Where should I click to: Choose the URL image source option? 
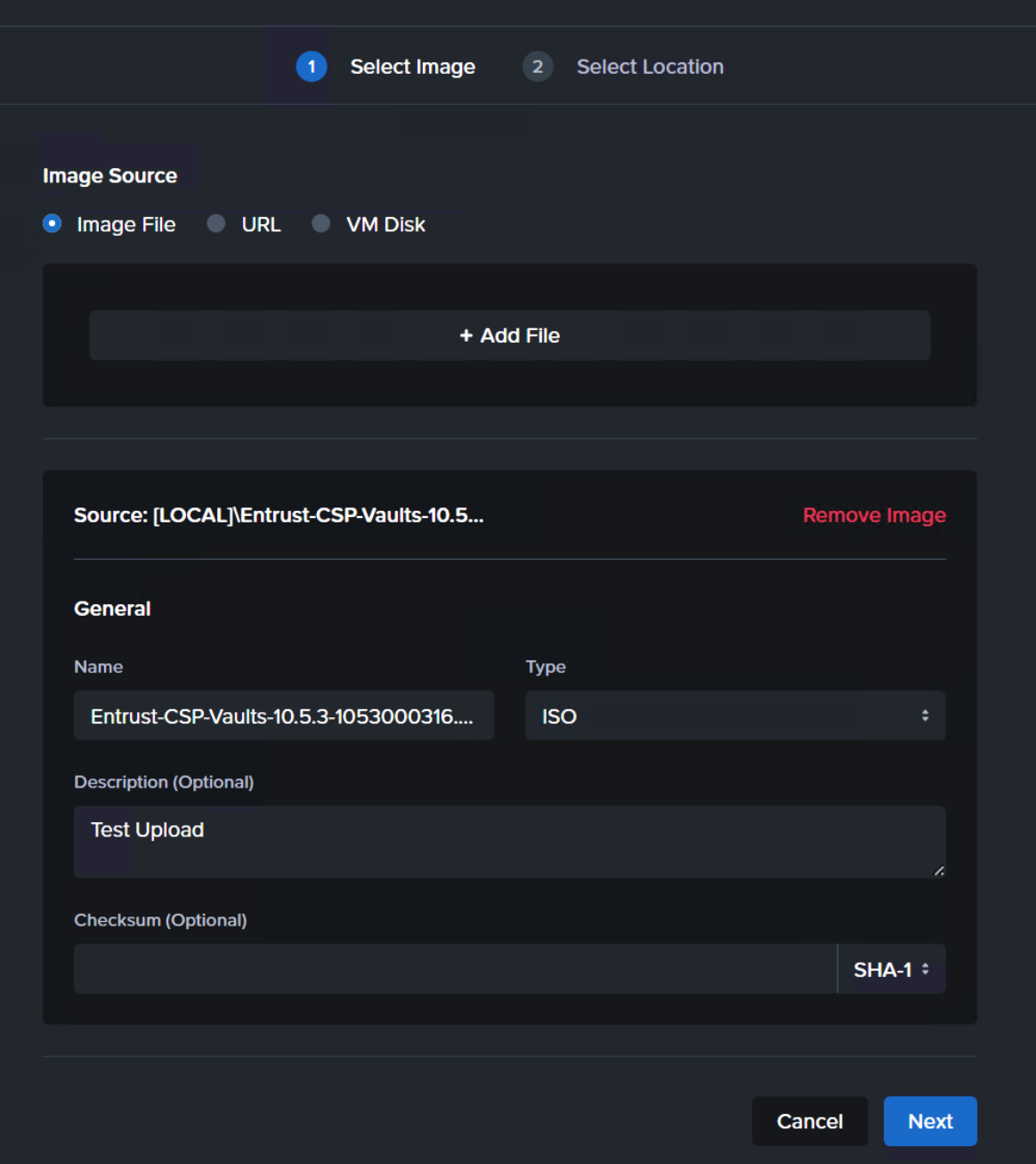point(216,223)
